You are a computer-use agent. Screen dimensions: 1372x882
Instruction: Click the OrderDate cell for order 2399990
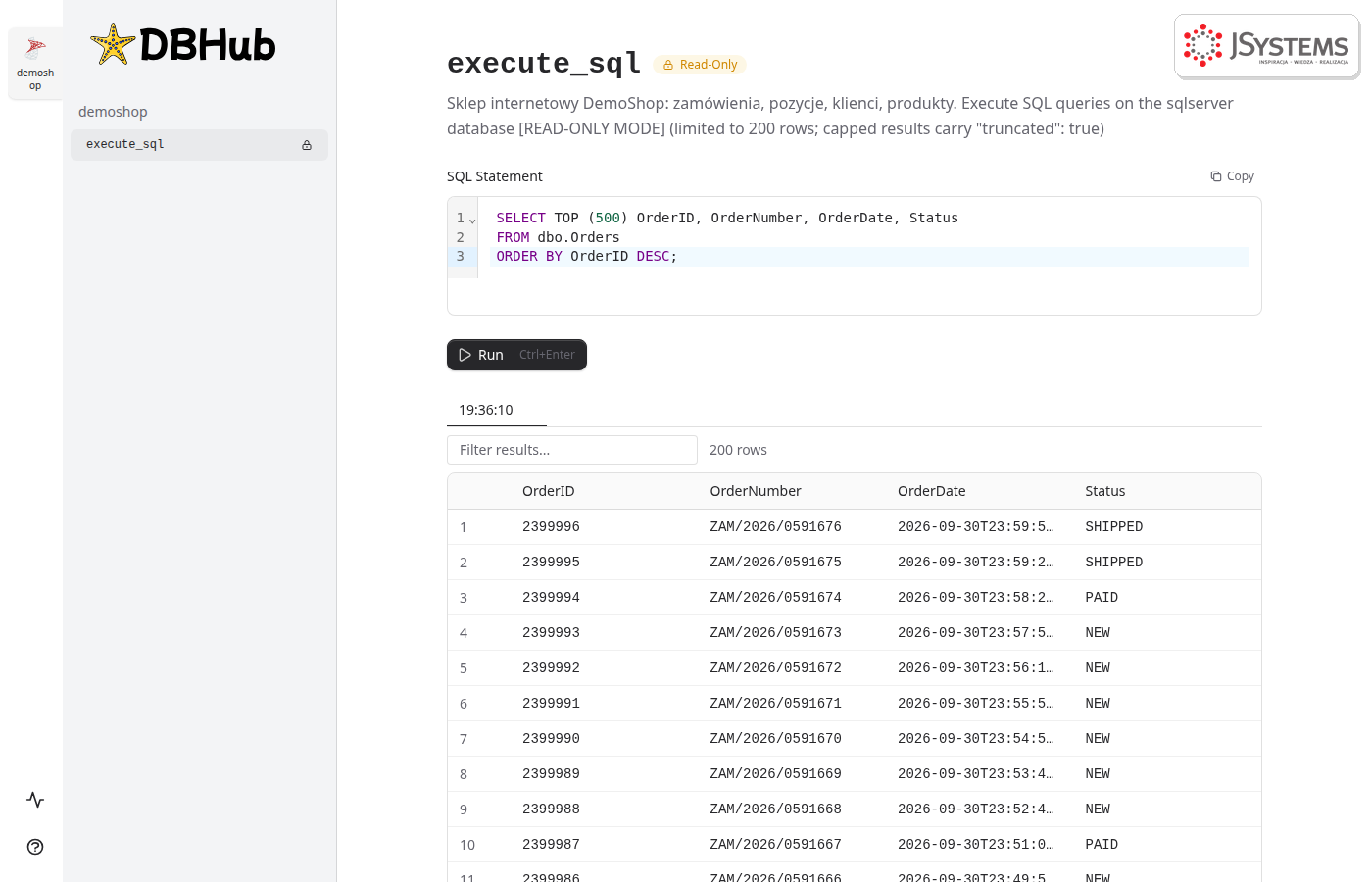coord(976,739)
